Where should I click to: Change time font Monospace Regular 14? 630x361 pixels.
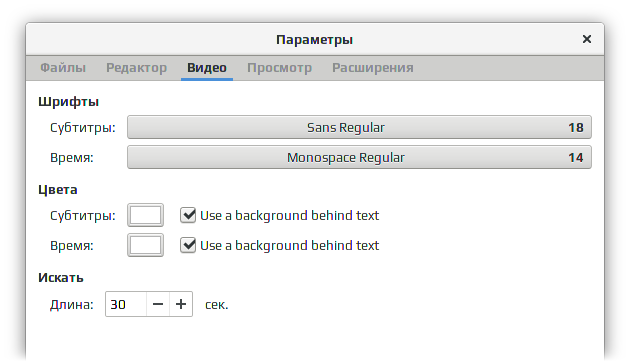359,157
